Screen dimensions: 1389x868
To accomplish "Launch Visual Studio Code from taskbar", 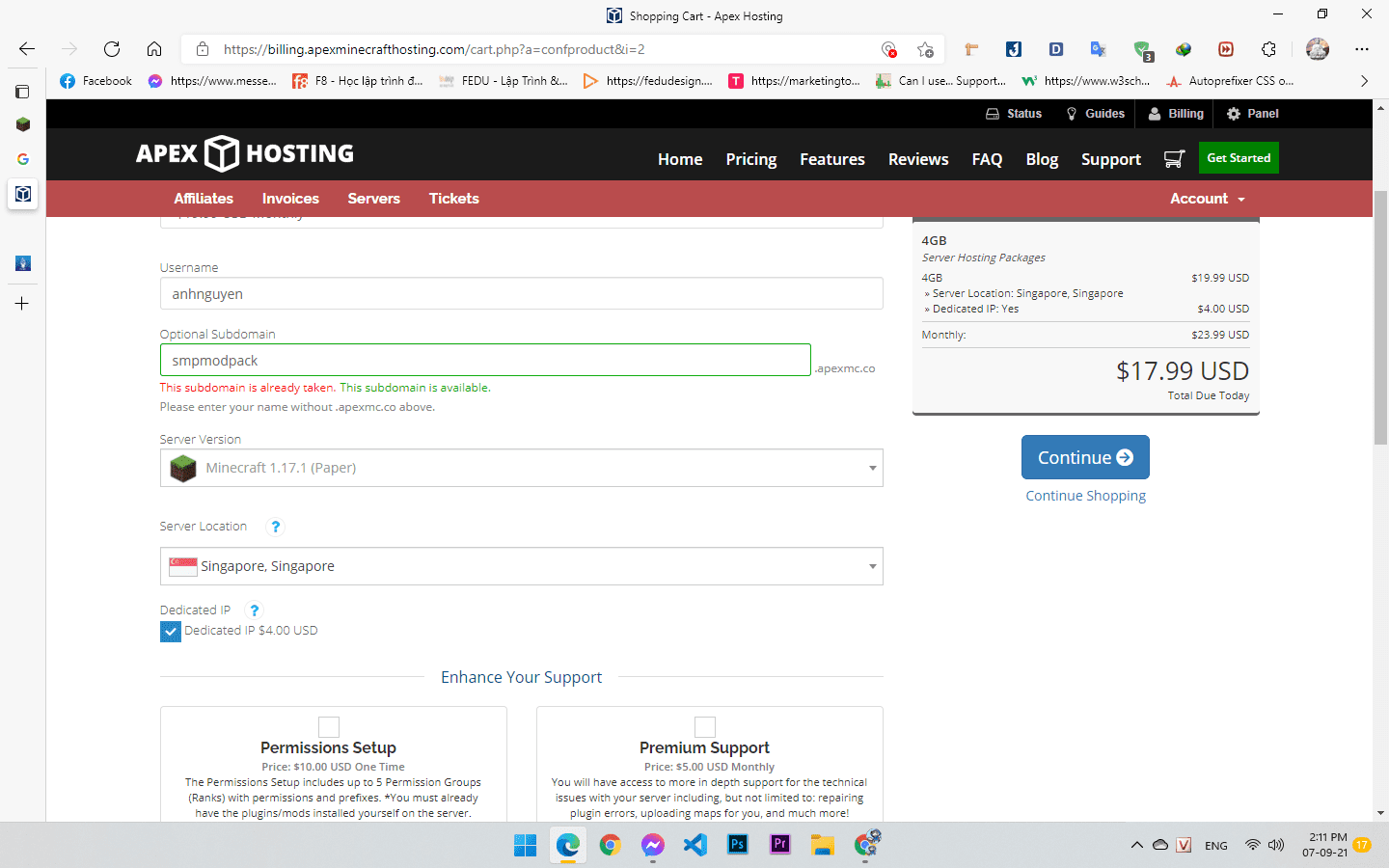I will 695,846.
